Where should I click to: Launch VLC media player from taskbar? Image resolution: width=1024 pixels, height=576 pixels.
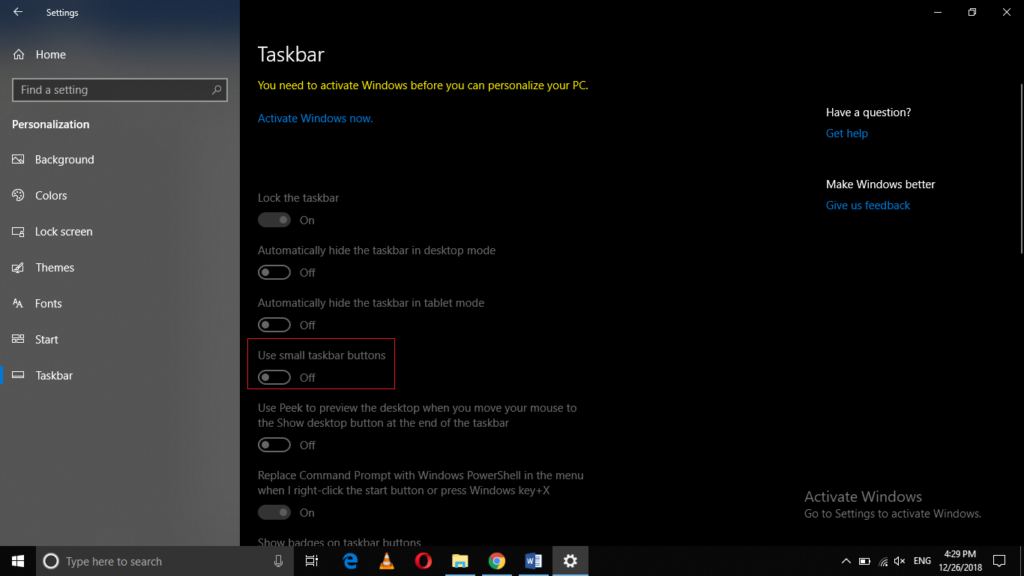pyautogui.click(x=386, y=561)
